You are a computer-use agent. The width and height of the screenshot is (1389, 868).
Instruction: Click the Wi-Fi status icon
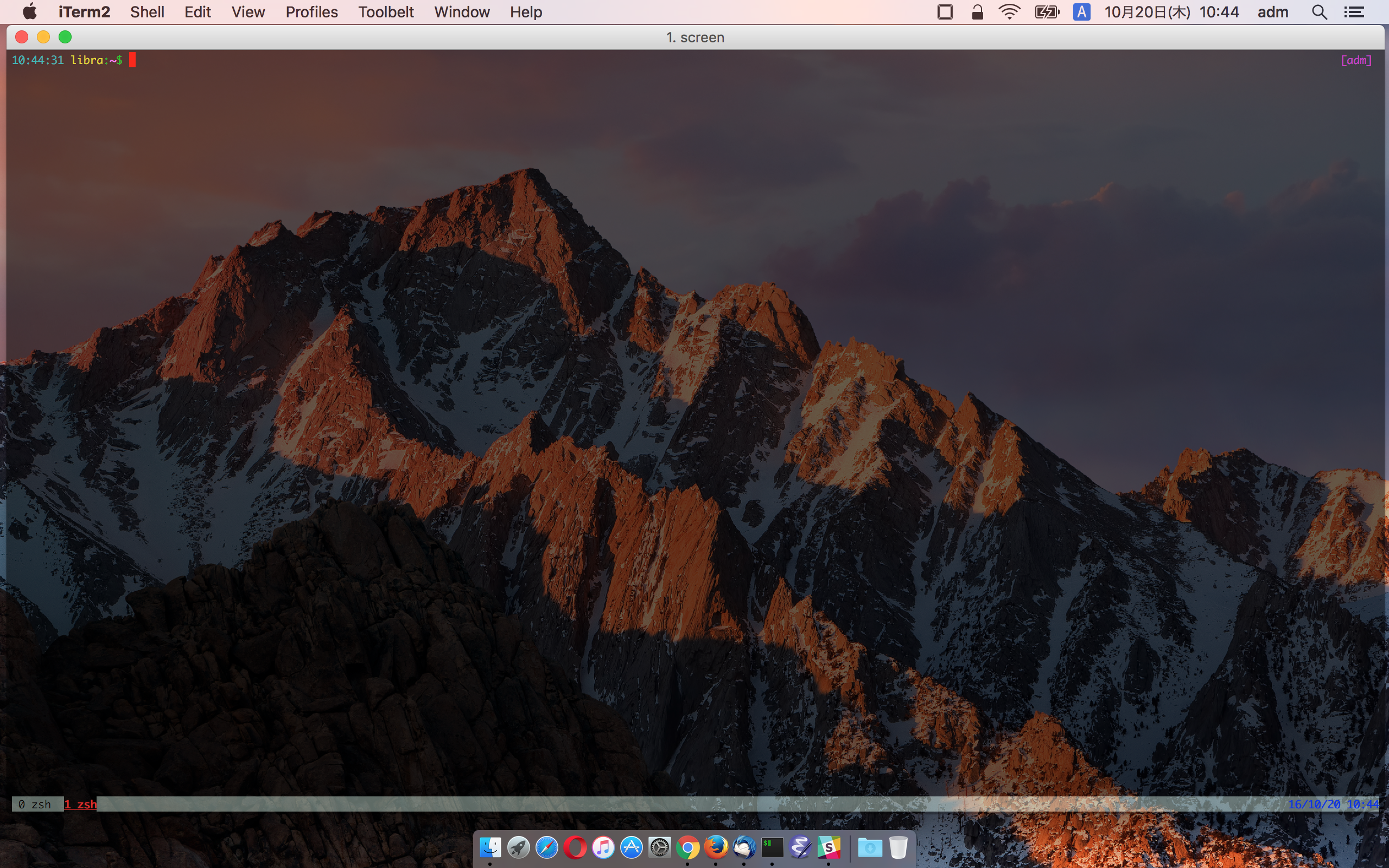click(x=1009, y=12)
